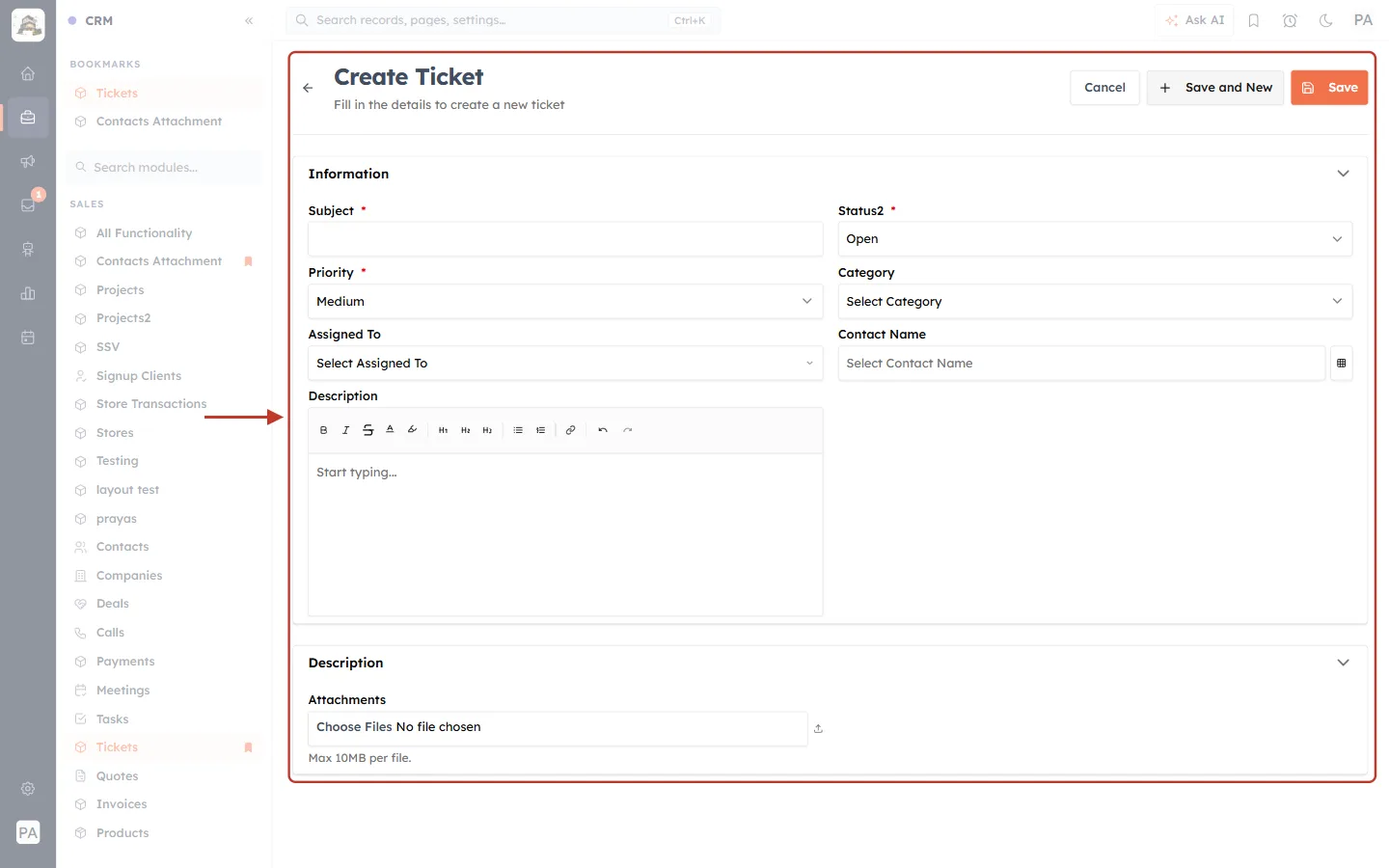Apply strikethrough in Description editor toolbar
Viewport: 1389px width, 868px height.
pyautogui.click(x=368, y=430)
